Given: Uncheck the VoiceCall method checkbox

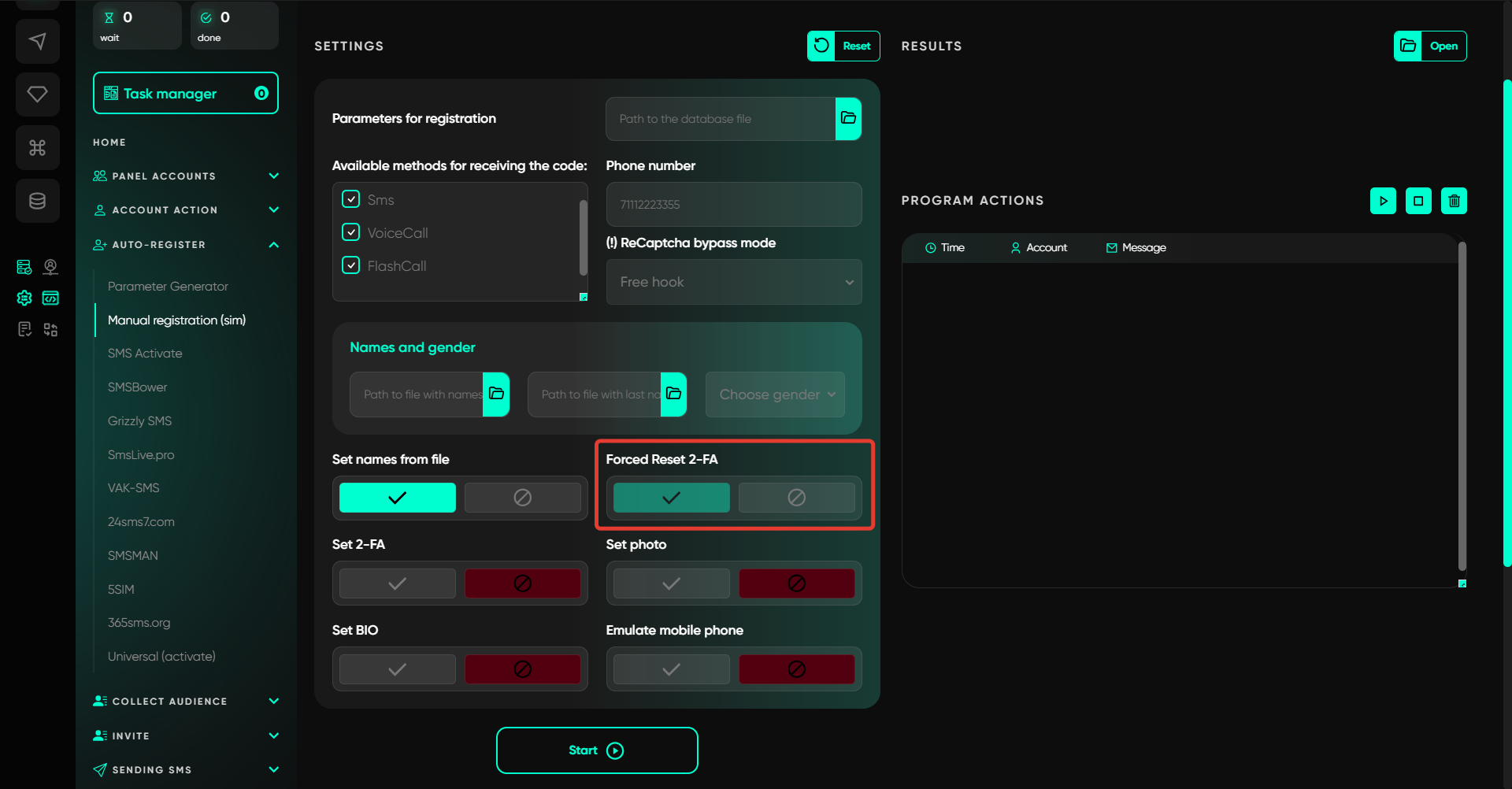Looking at the screenshot, I should click(x=351, y=232).
